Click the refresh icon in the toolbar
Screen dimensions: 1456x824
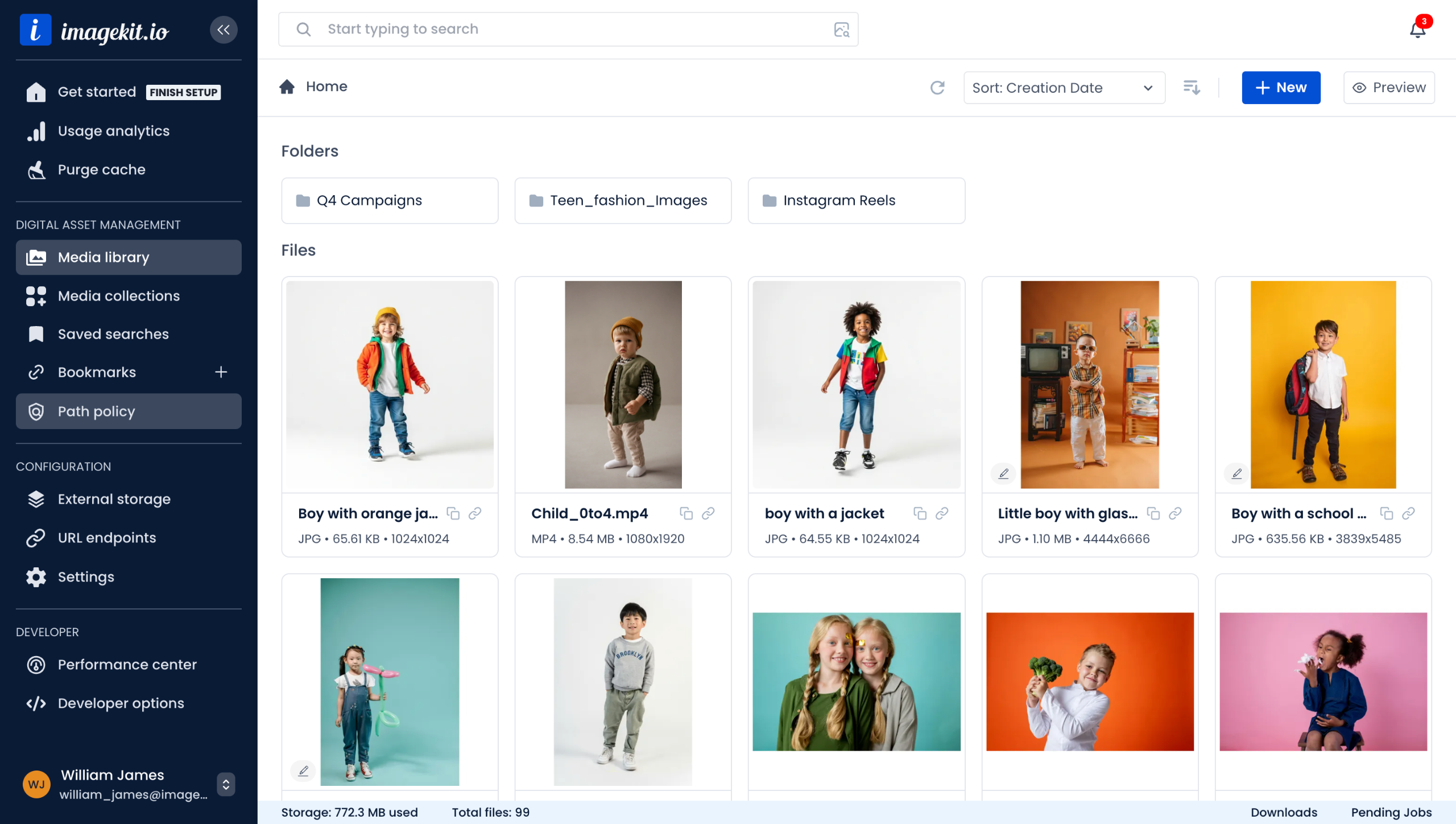[937, 88]
